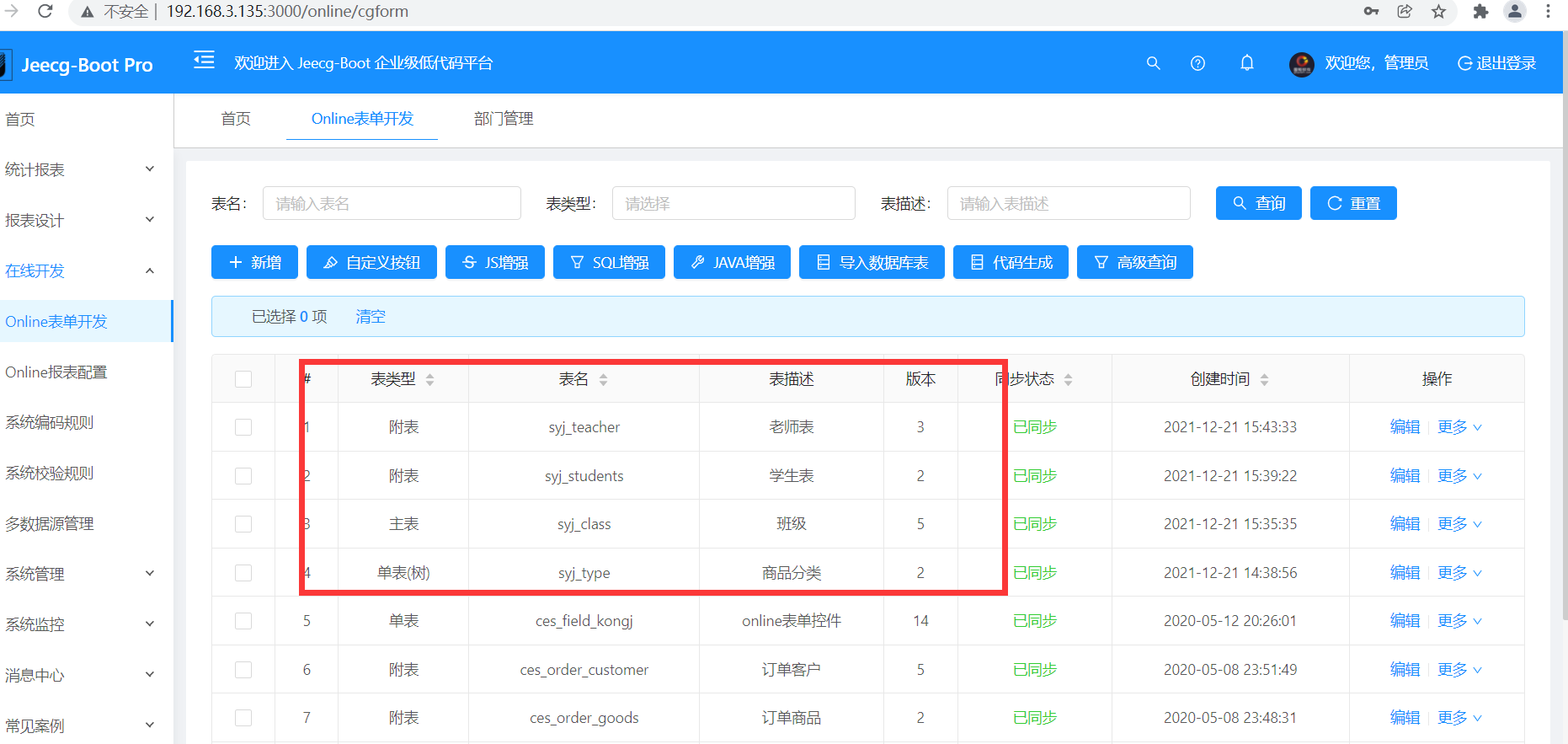Click the administrator avatar image
The image size is (1568, 744).
(1301, 64)
